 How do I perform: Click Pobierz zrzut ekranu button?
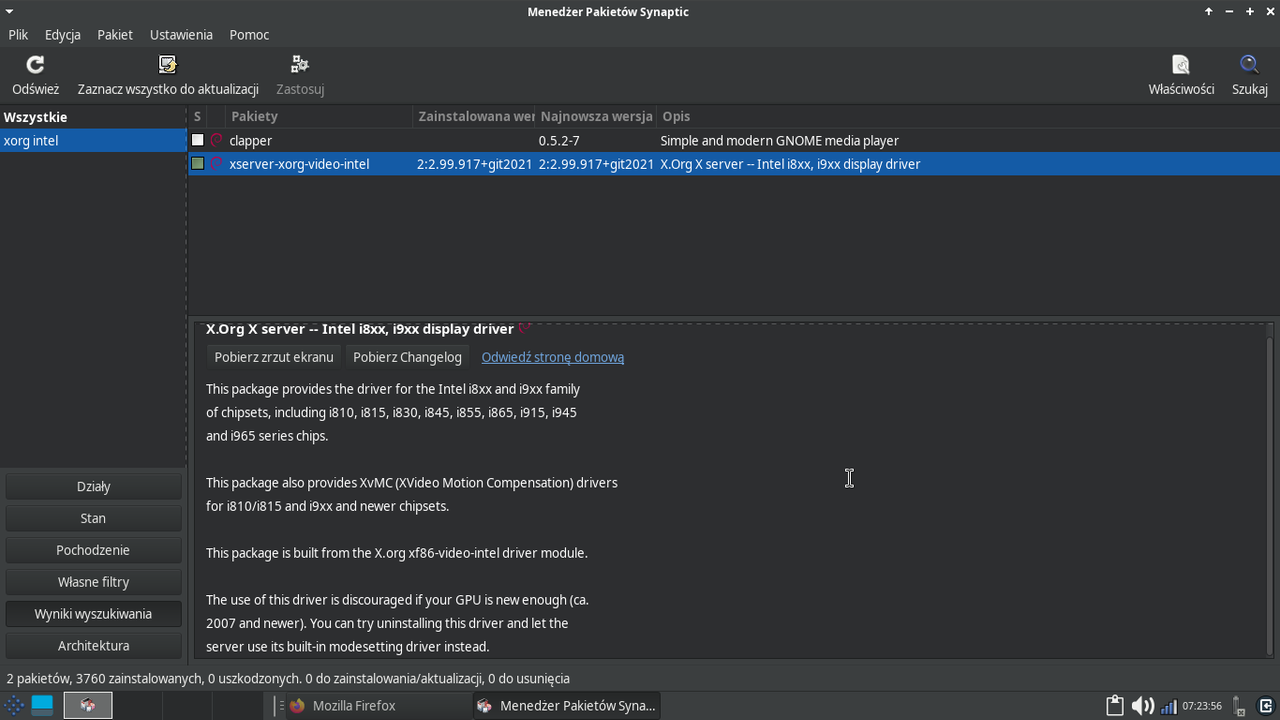274,357
